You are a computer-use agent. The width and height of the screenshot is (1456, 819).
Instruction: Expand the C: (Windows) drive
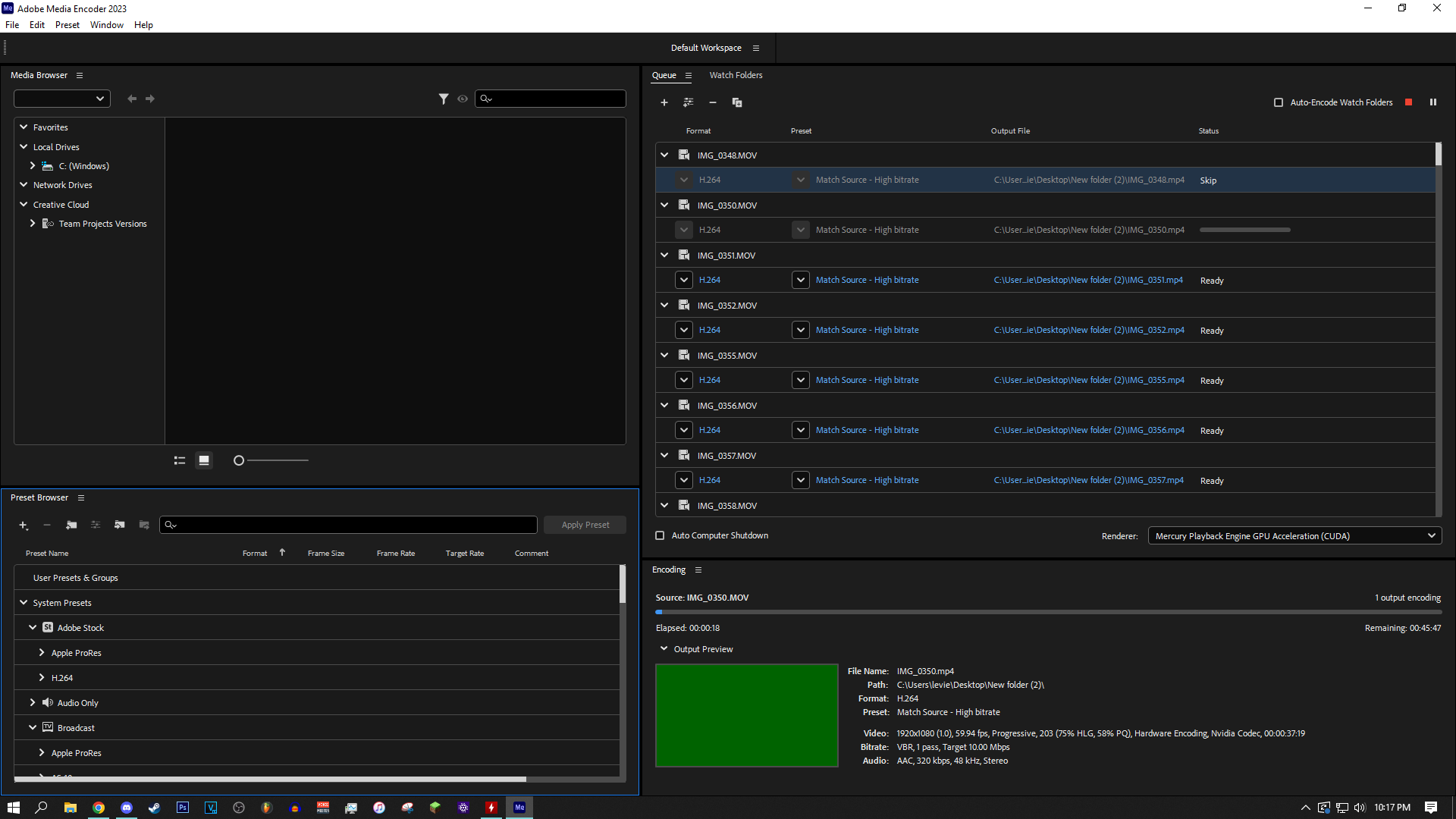pos(33,166)
